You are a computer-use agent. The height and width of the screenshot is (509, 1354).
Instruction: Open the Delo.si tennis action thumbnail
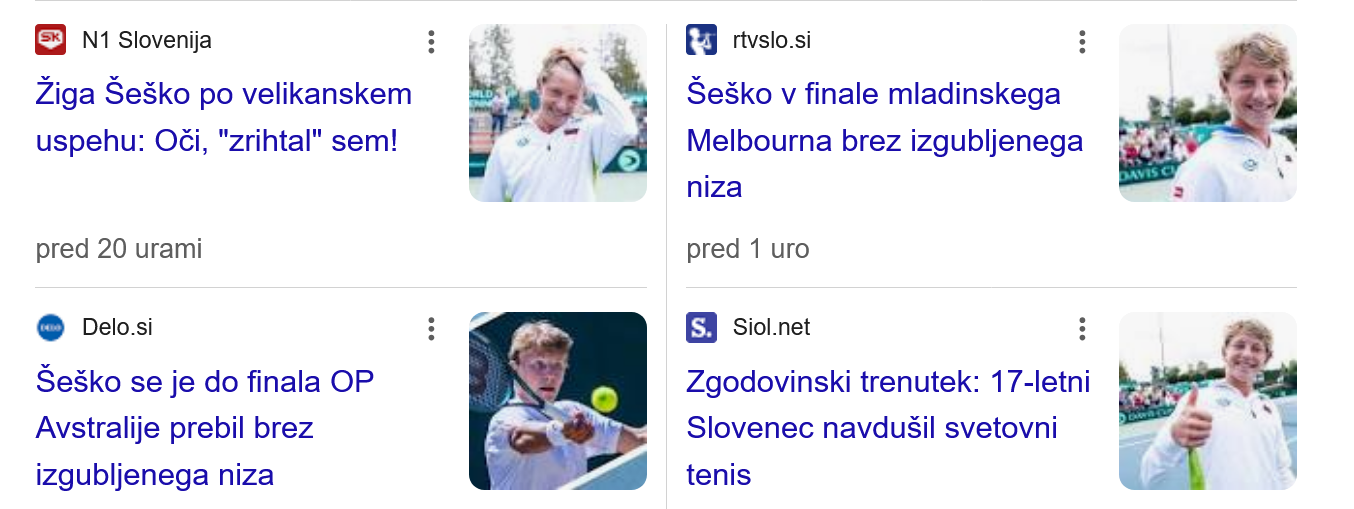point(557,401)
